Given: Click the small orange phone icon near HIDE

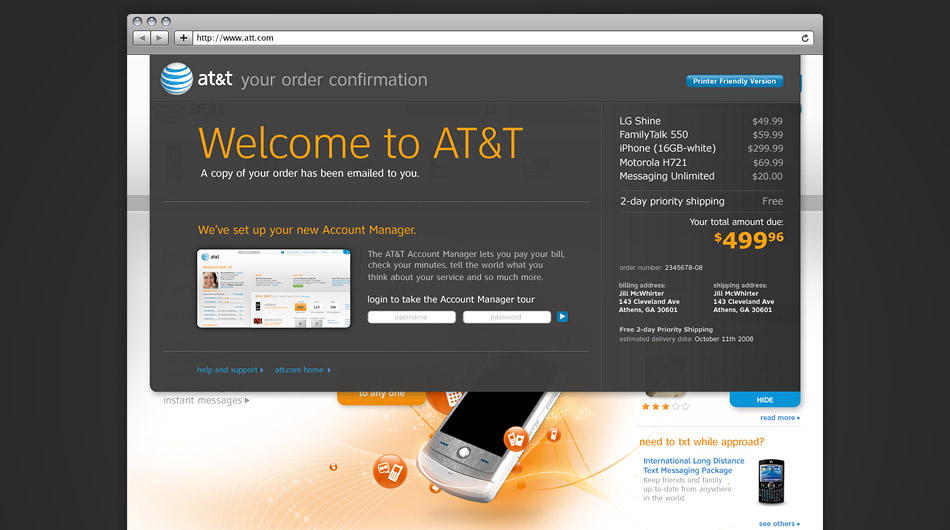Looking at the screenshot, I should tap(553, 434).
